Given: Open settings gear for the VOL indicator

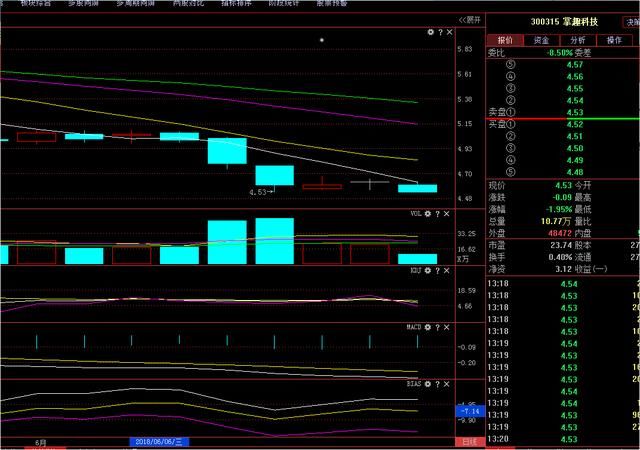Looking at the screenshot, I should click(x=428, y=214).
